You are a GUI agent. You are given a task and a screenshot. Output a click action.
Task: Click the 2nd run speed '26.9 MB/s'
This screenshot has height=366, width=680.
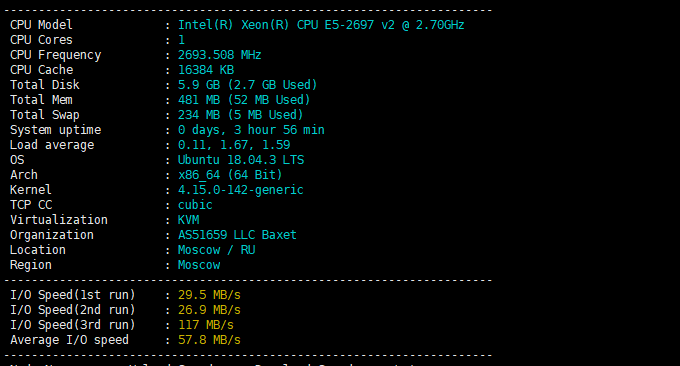[x=209, y=310]
